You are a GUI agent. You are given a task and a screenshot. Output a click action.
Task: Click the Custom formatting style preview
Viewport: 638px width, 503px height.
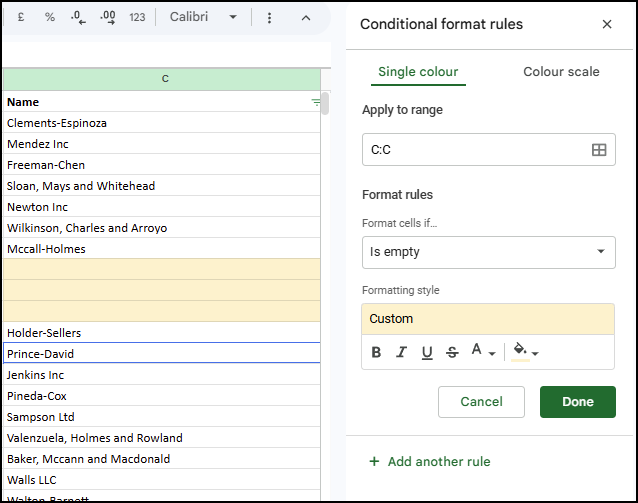[488, 319]
